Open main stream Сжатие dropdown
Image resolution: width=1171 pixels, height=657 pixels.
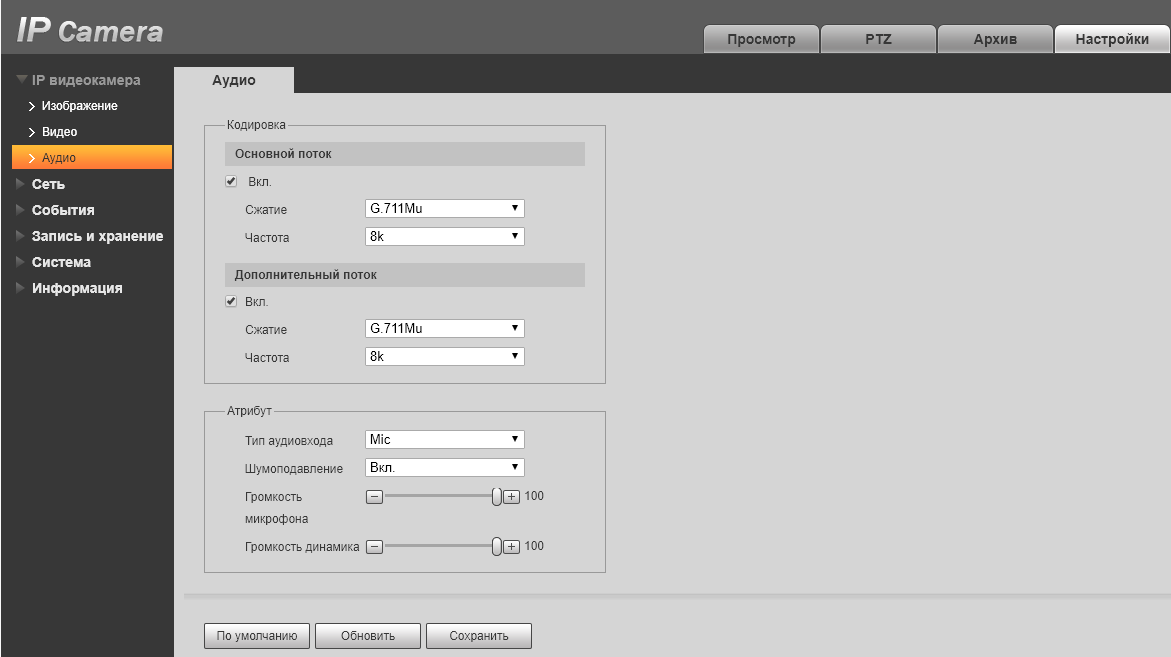coord(444,208)
